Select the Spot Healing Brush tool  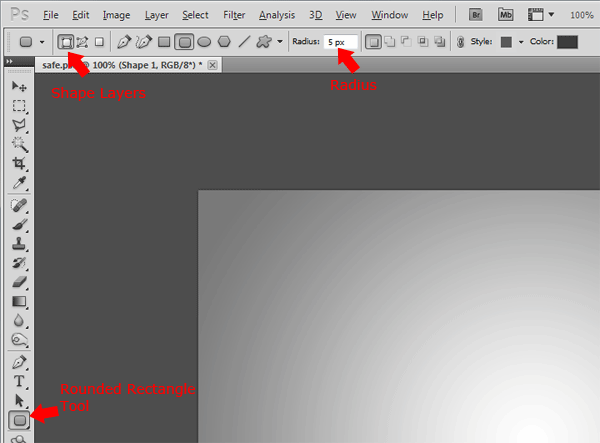click(x=19, y=205)
